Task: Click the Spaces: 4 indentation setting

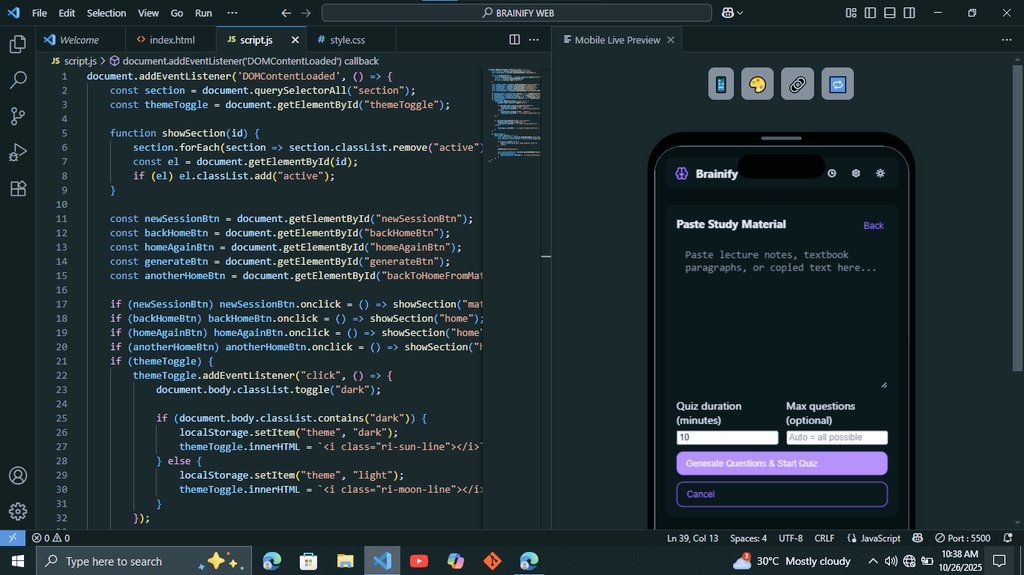Action: click(x=748, y=538)
